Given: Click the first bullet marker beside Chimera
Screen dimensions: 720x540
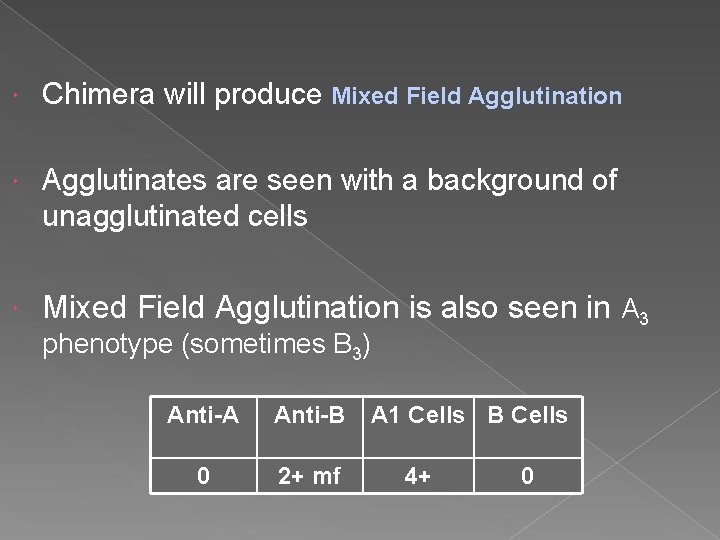Looking at the screenshot, I should (x=15, y=95).
